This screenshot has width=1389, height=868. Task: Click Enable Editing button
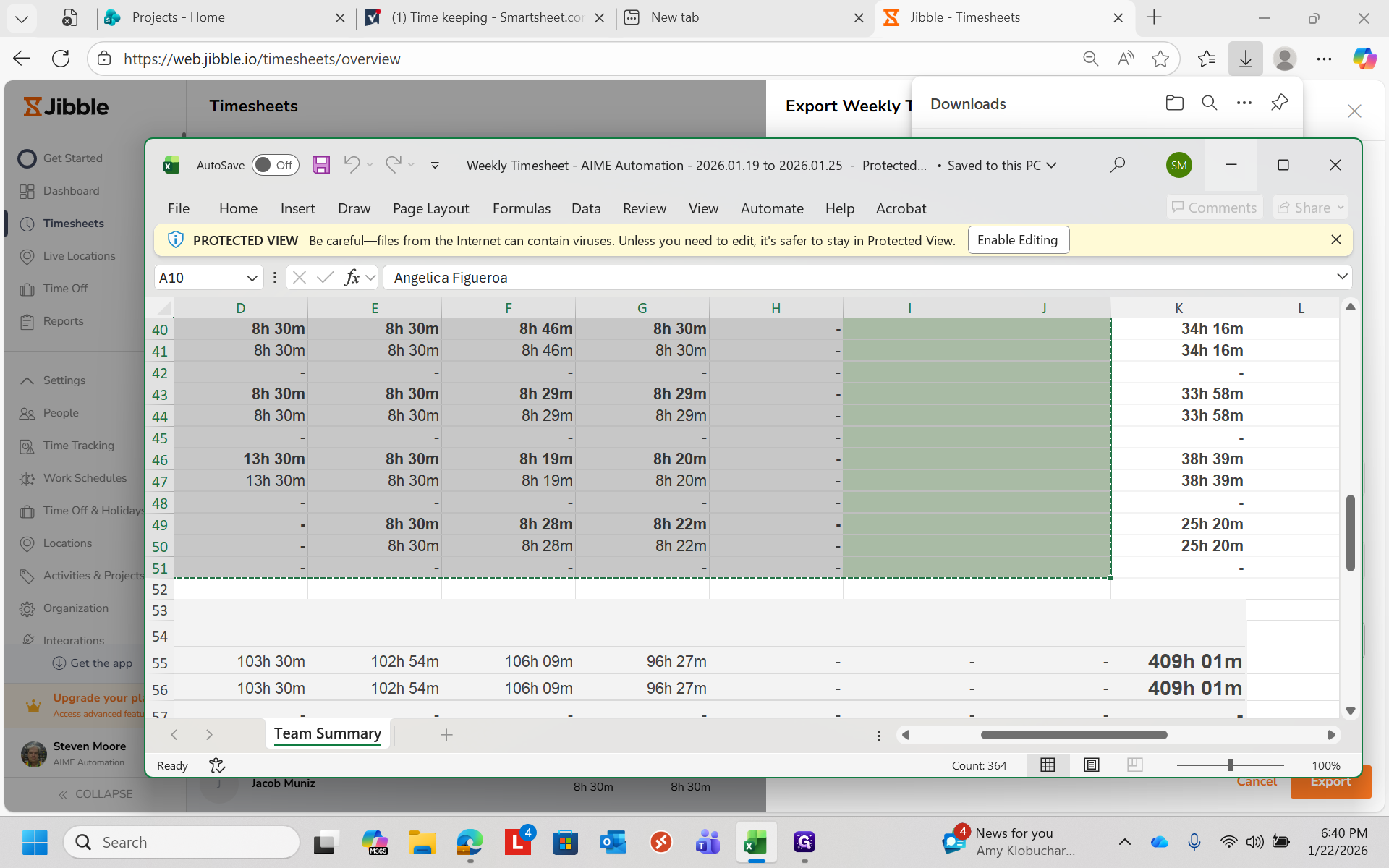[1017, 240]
